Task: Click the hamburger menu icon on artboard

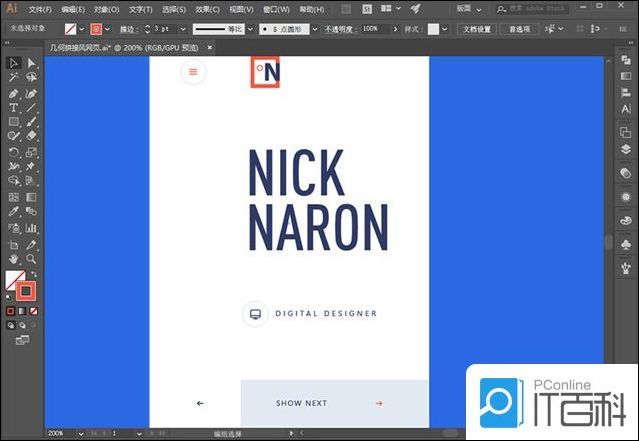Action: coord(193,71)
